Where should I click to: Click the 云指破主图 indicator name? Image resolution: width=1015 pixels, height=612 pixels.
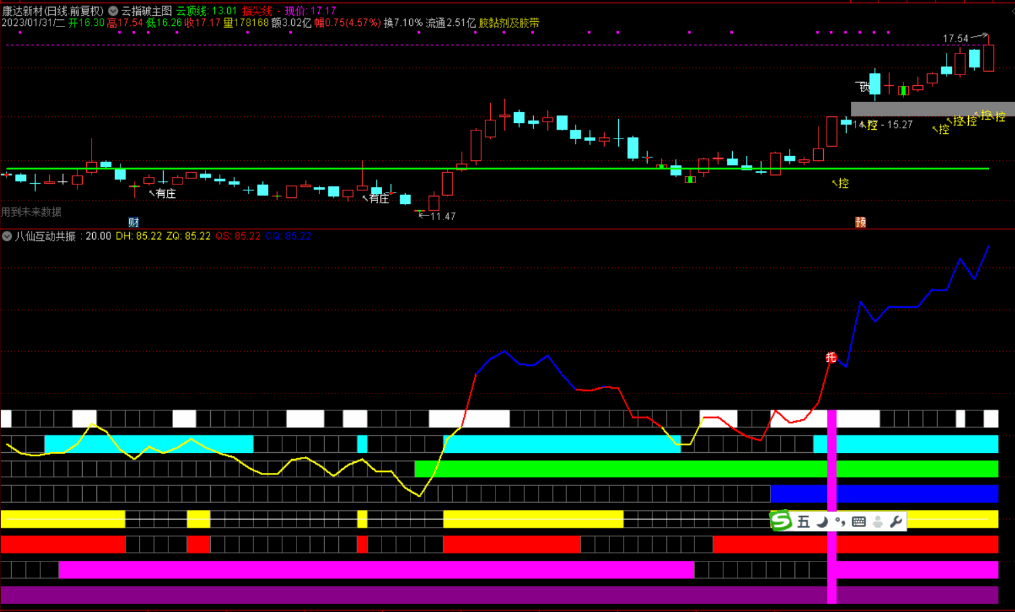click(x=146, y=11)
